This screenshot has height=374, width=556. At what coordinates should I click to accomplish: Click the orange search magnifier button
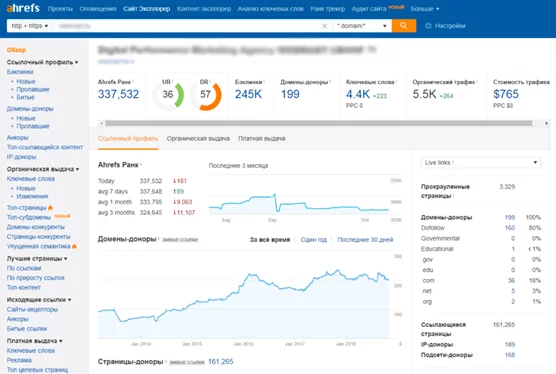click(x=404, y=26)
